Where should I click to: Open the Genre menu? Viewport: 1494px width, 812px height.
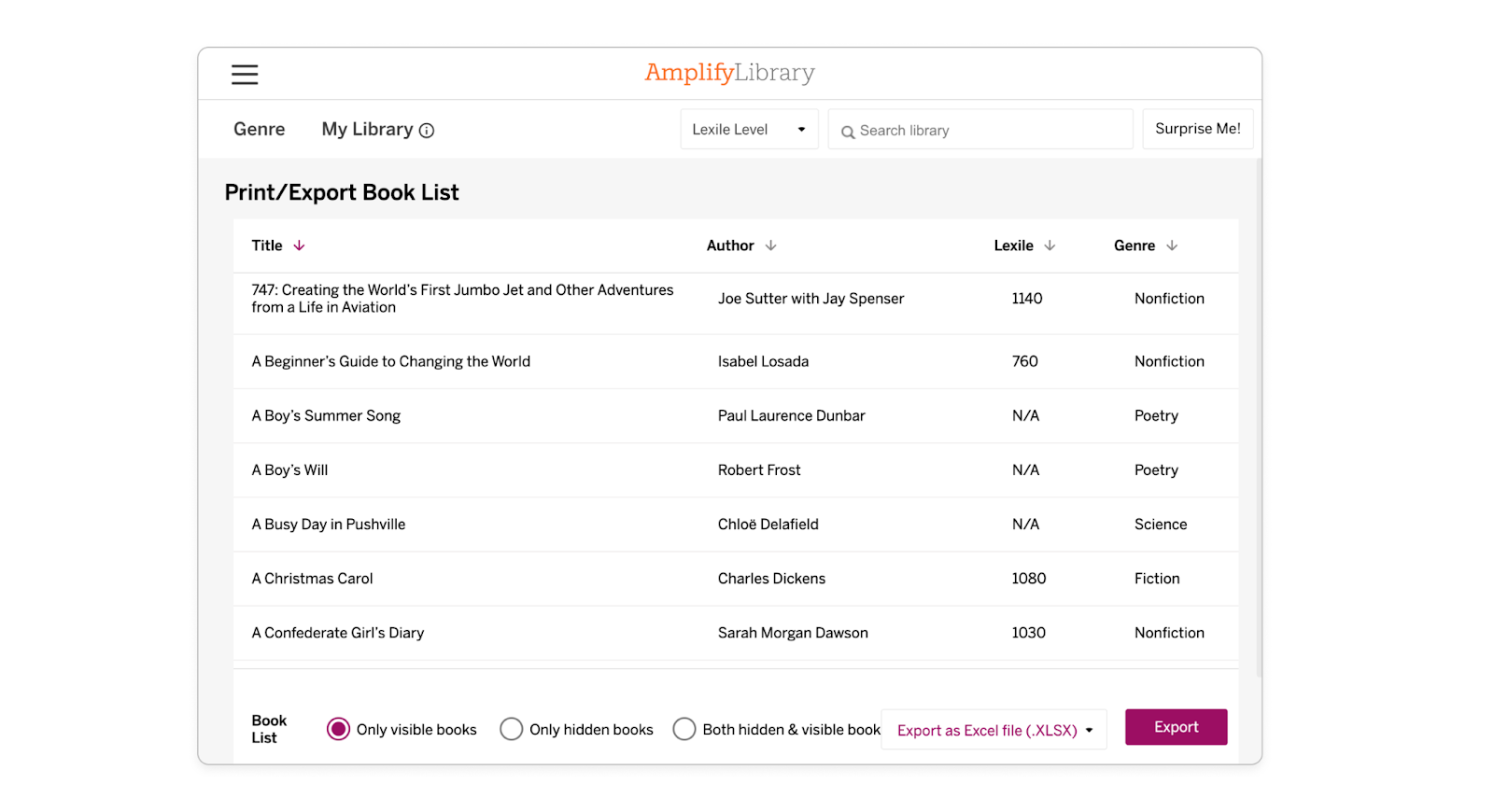[259, 129]
